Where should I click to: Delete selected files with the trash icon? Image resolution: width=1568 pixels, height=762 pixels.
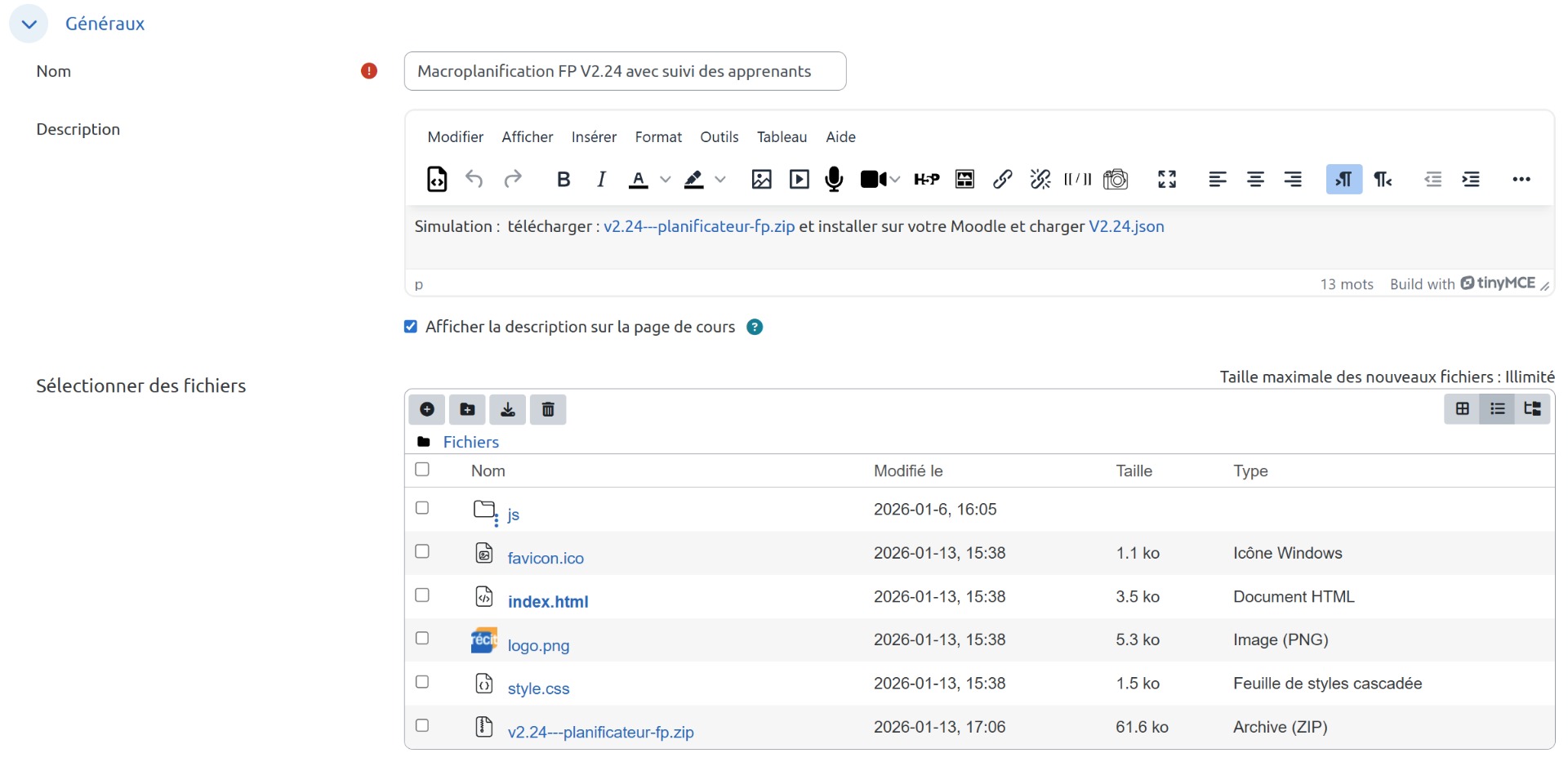[x=547, y=409]
